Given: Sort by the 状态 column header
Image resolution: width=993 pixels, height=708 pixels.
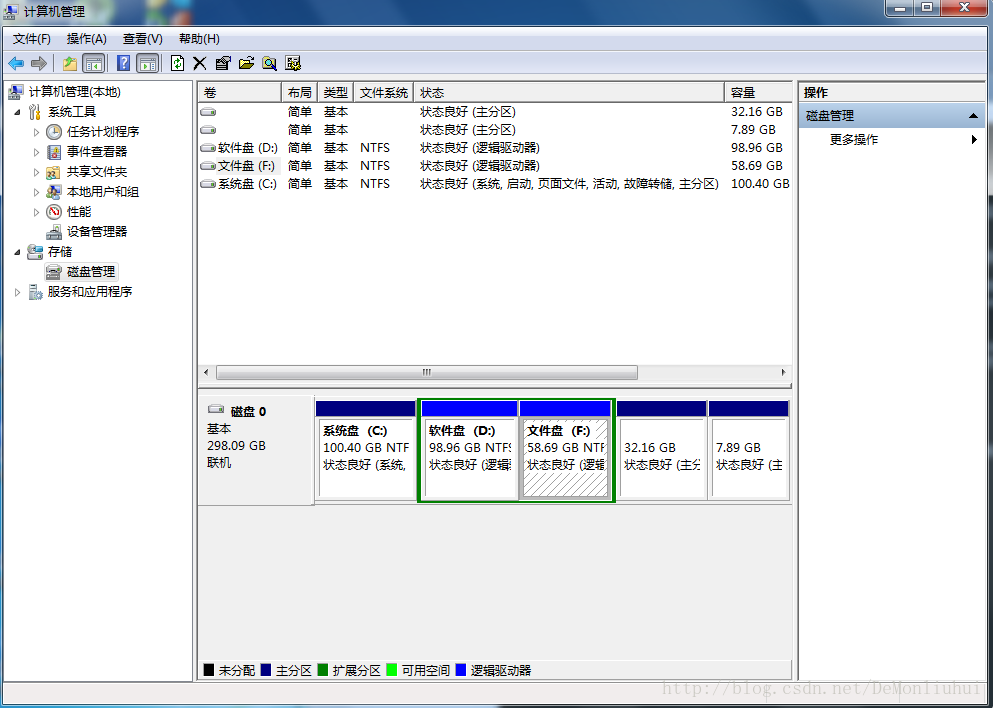Looking at the screenshot, I should point(569,92).
